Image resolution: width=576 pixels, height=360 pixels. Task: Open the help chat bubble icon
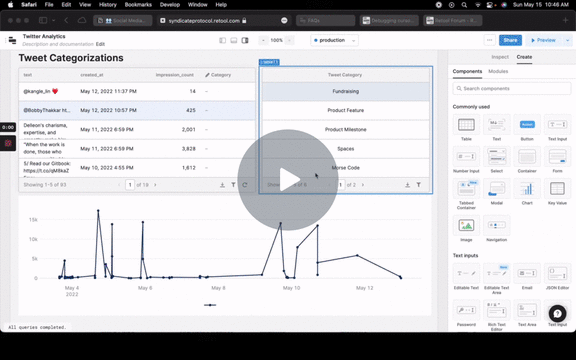click(557, 313)
